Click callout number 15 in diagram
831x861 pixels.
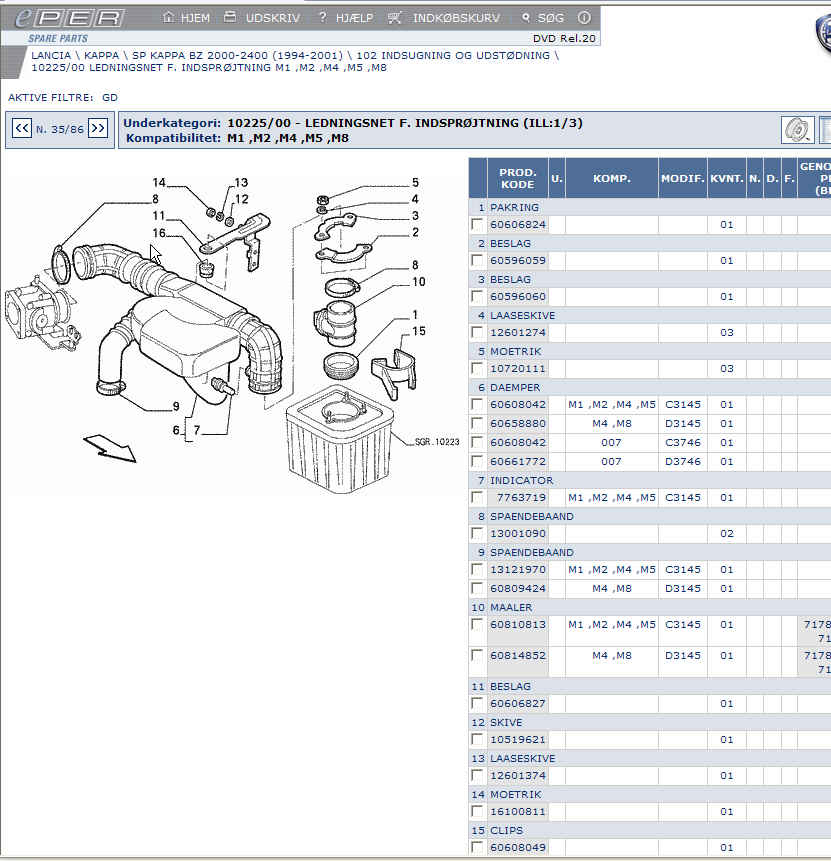coord(419,331)
